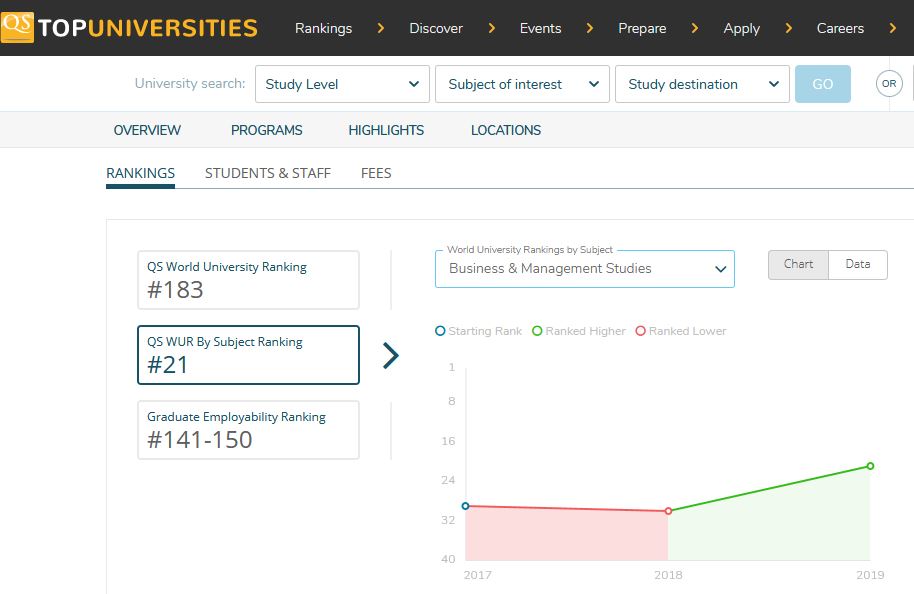Go to the HIGHLIGHTS section
The height and width of the screenshot is (594, 914).
(x=386, y=130)
